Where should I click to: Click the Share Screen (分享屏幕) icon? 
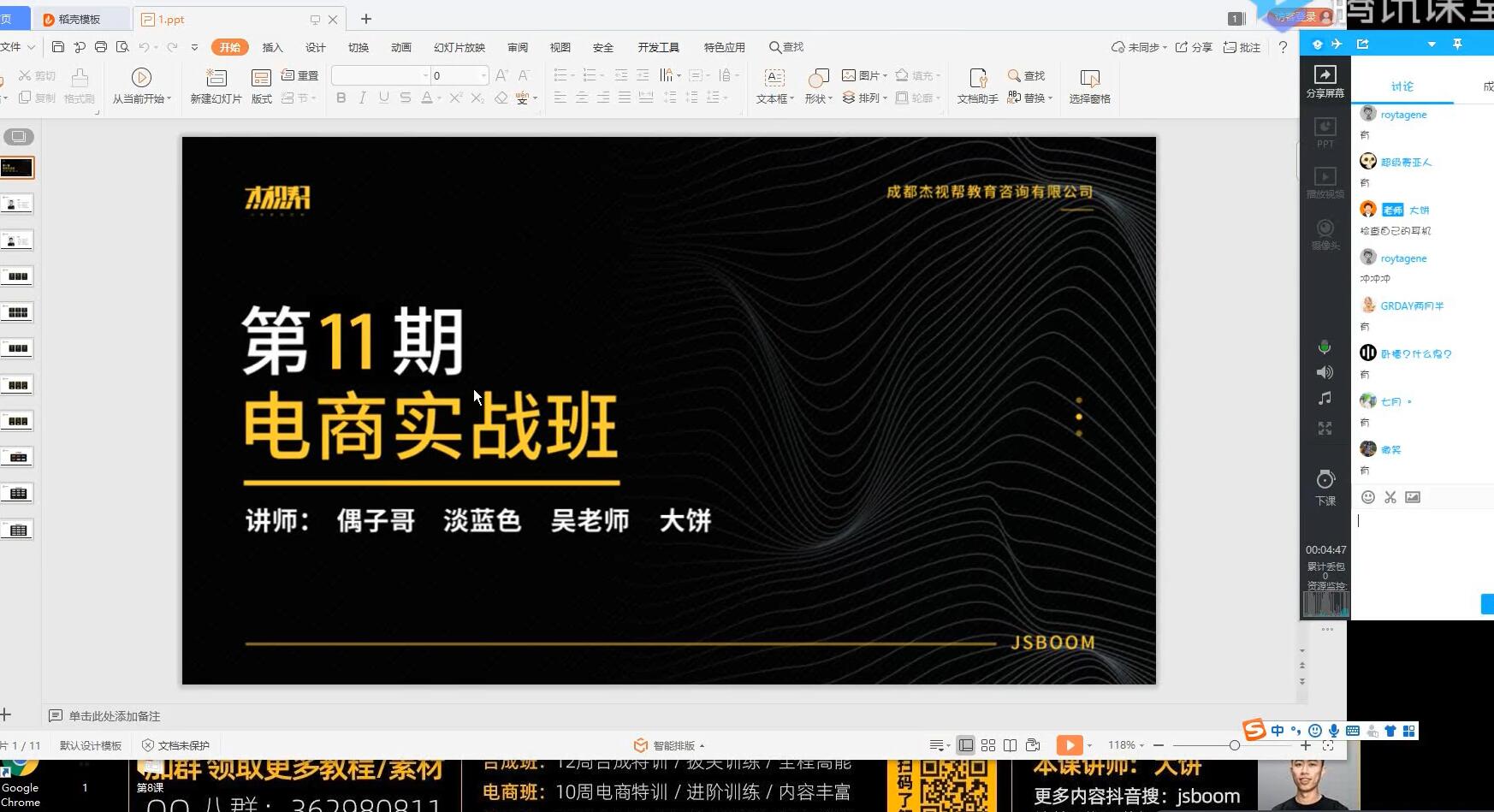(x=1325, y=81)
